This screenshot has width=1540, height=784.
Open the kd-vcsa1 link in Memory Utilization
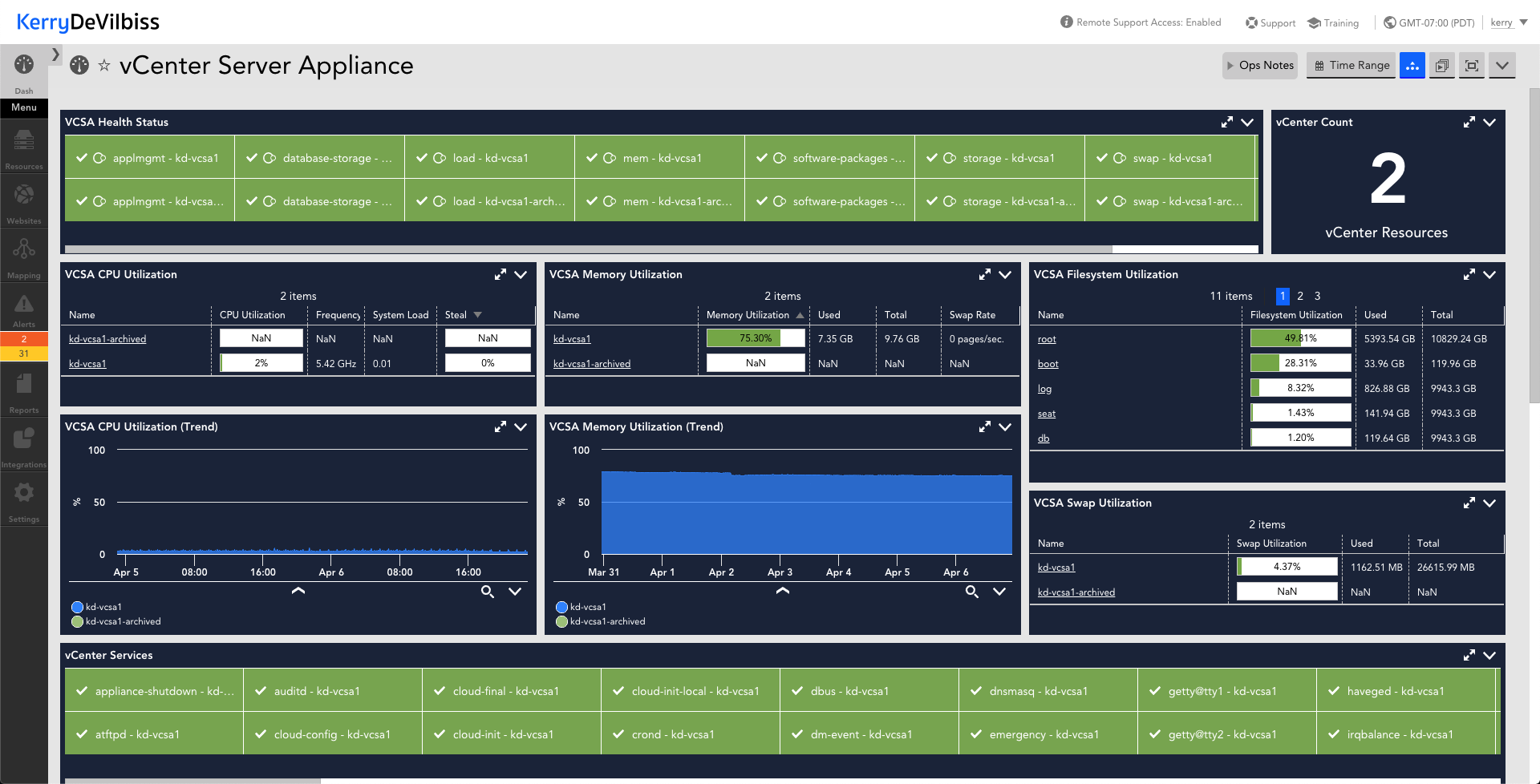[572, 339]
